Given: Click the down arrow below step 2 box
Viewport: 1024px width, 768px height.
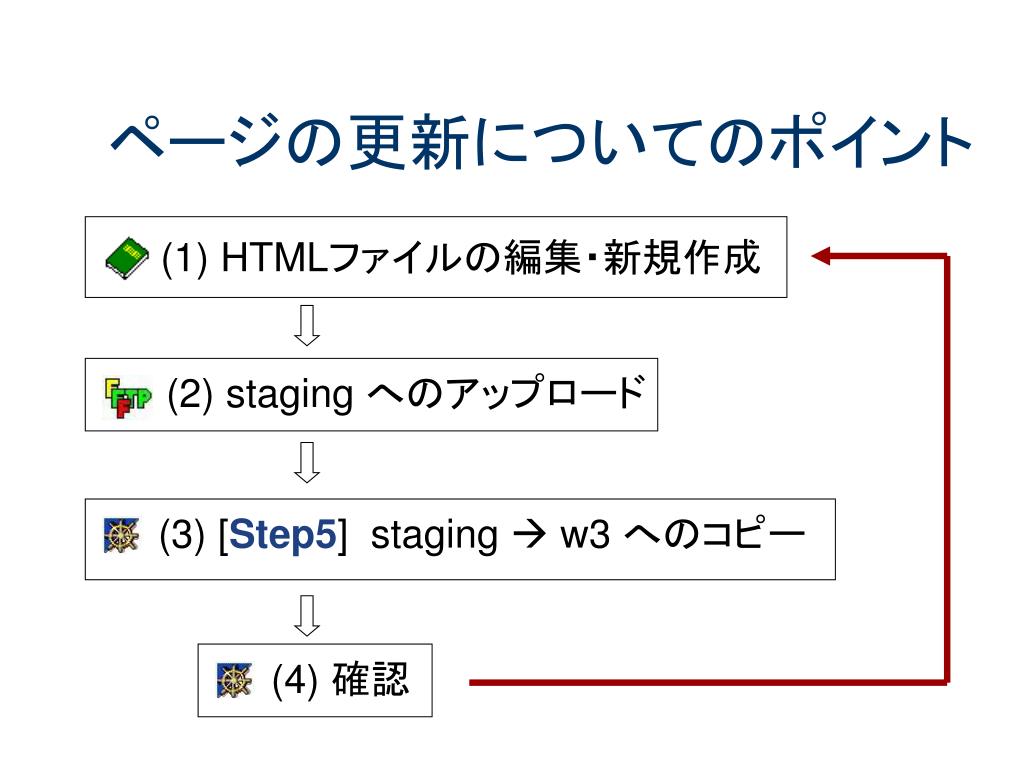Looking at the screenshot, I should (x=307, y=462).
